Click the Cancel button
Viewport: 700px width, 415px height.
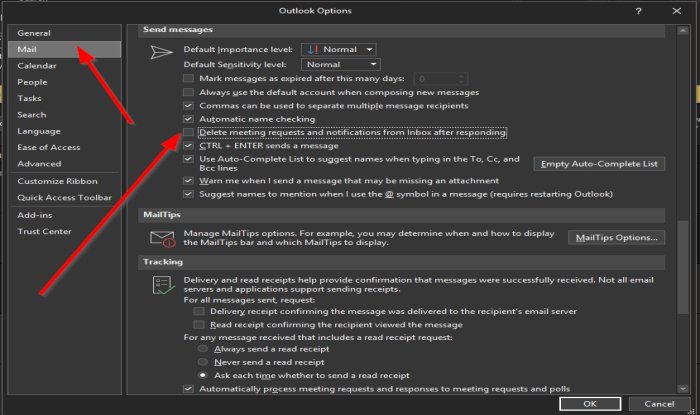[x=659, y=404]
